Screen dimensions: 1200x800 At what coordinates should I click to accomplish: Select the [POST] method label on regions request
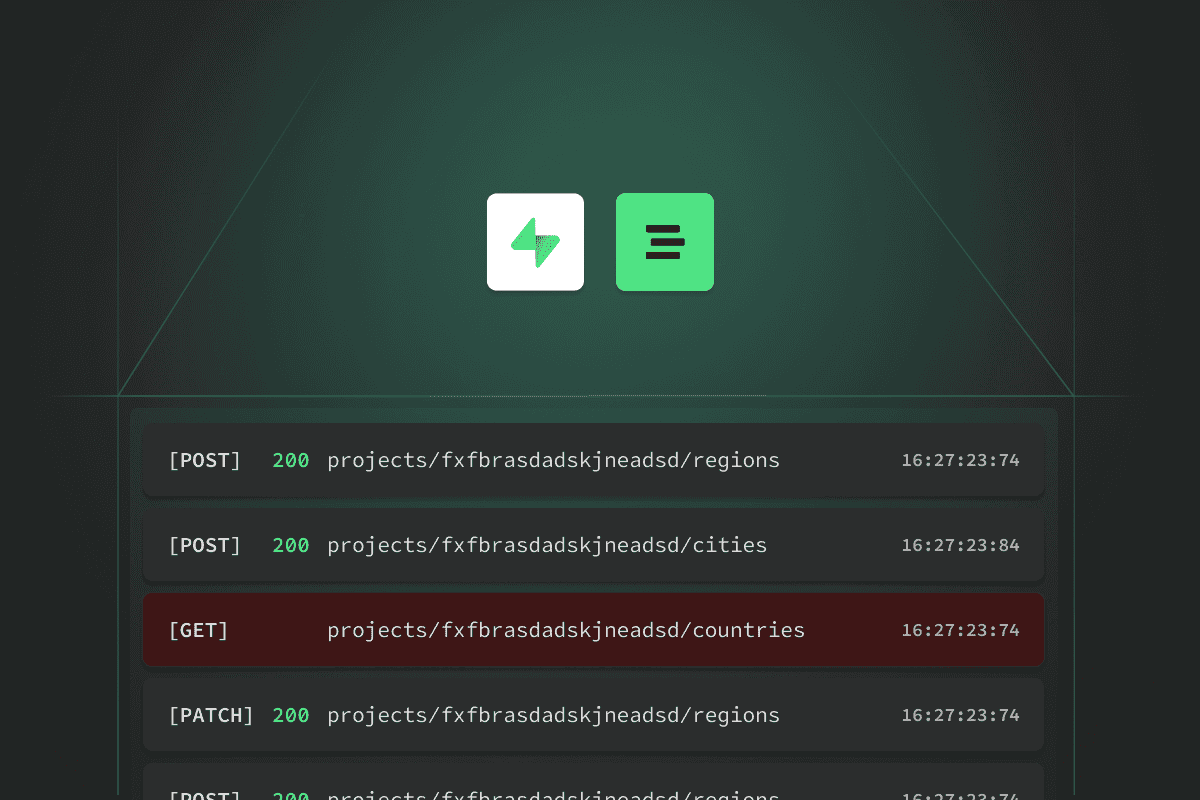click(x=205, y=460)
